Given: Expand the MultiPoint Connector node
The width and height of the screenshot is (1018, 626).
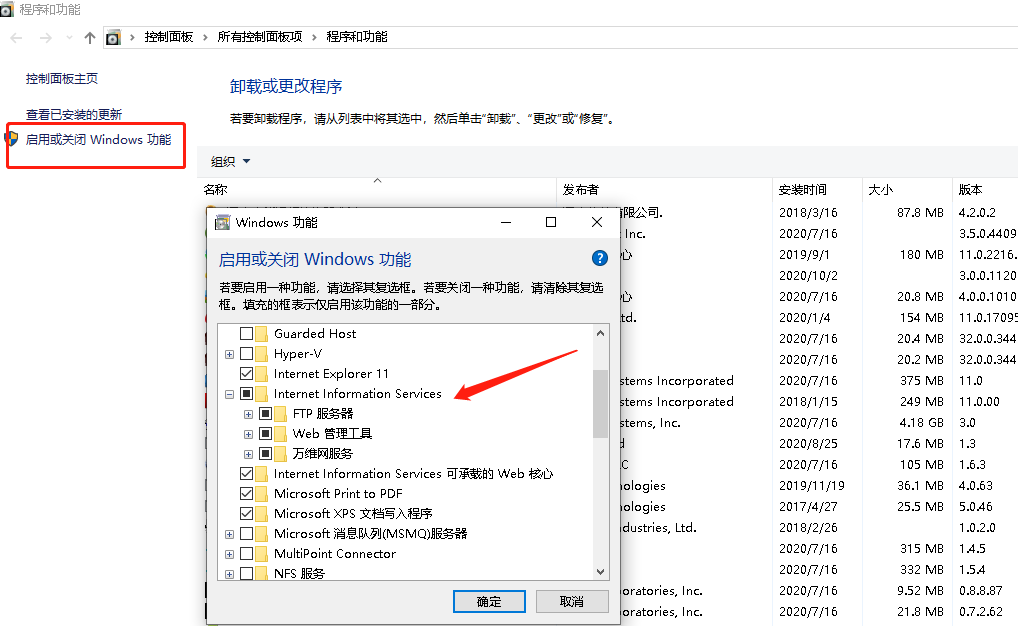Looking at the screenshot, I should [x=229, y=554].
